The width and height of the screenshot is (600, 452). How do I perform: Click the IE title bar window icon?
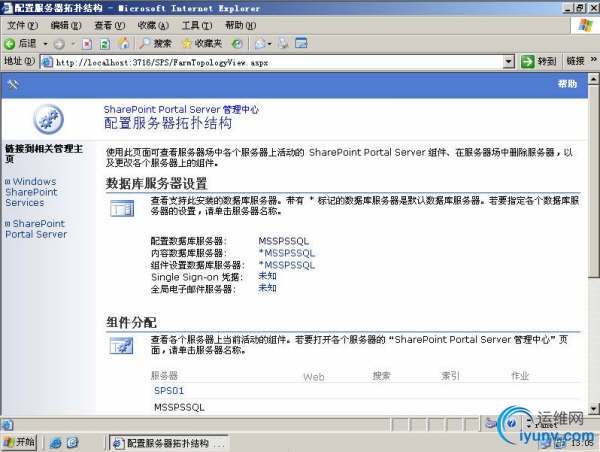point(7,8)
